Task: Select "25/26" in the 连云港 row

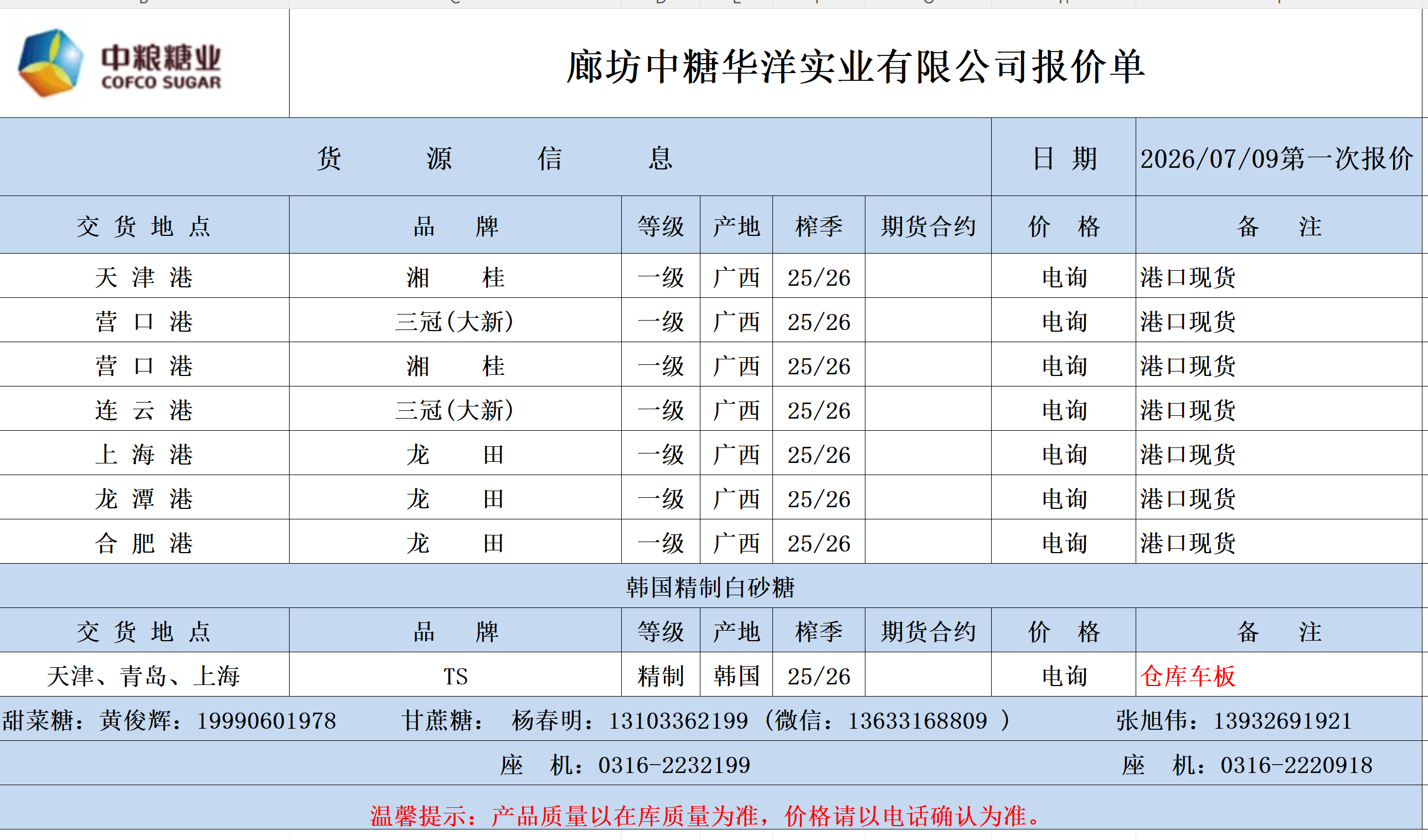Action: (819, 410)
